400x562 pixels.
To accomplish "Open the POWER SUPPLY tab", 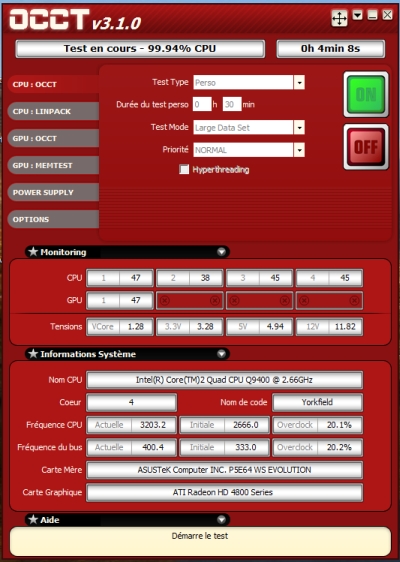I will (x=53, y=192).
